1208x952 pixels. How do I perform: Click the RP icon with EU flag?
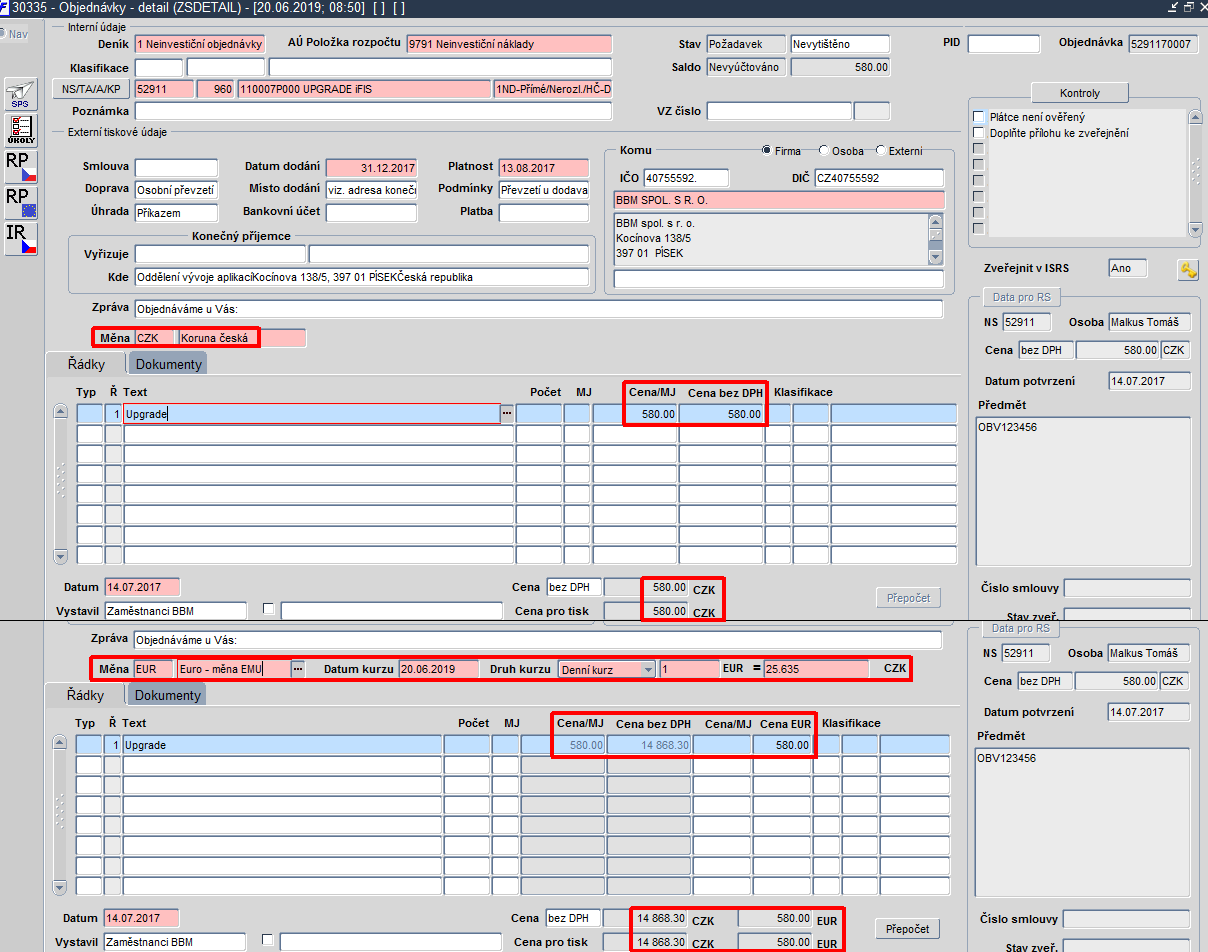click(x=21, y=202)
